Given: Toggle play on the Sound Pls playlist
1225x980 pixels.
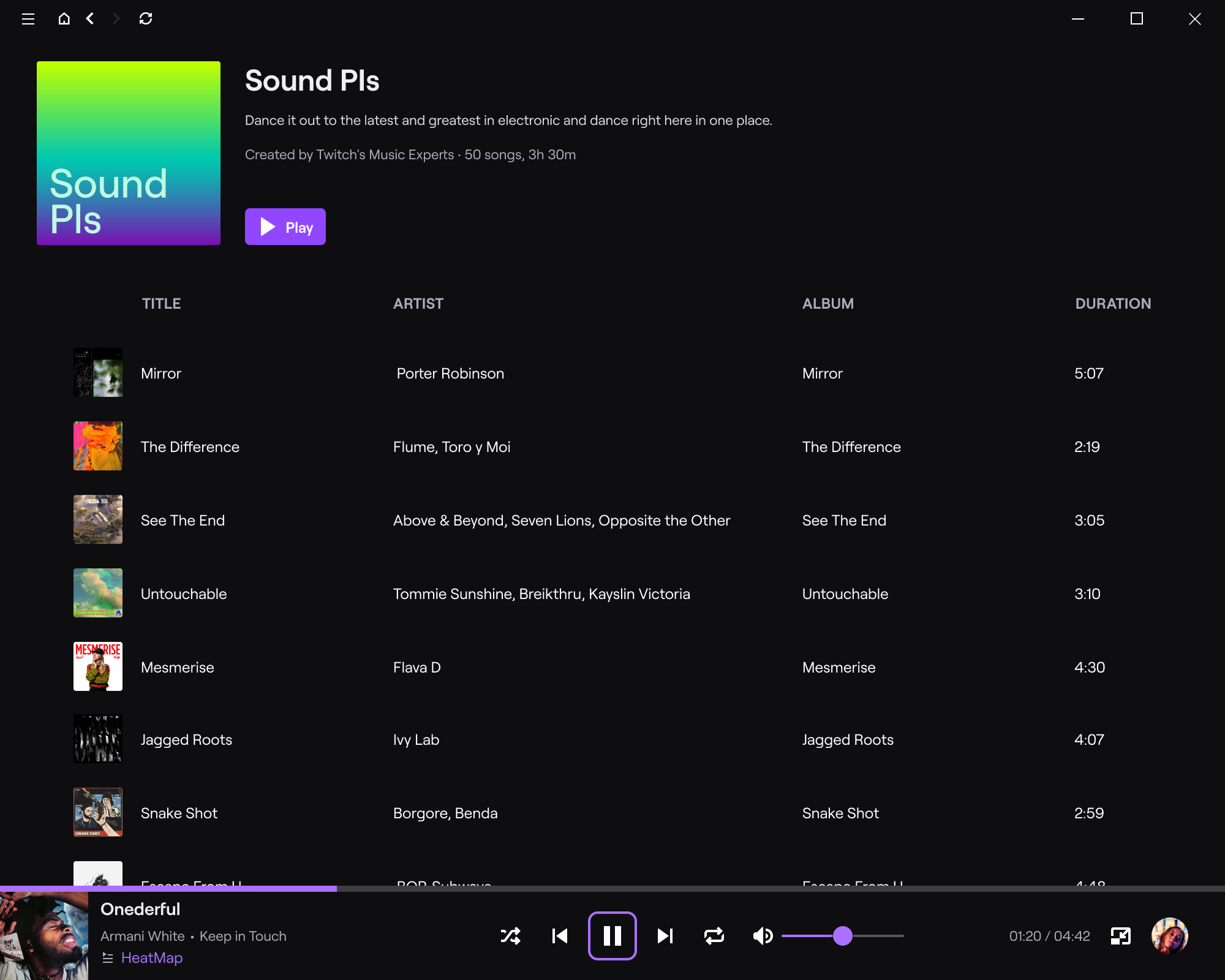Looking at the screenshot, I should [285, 227].
